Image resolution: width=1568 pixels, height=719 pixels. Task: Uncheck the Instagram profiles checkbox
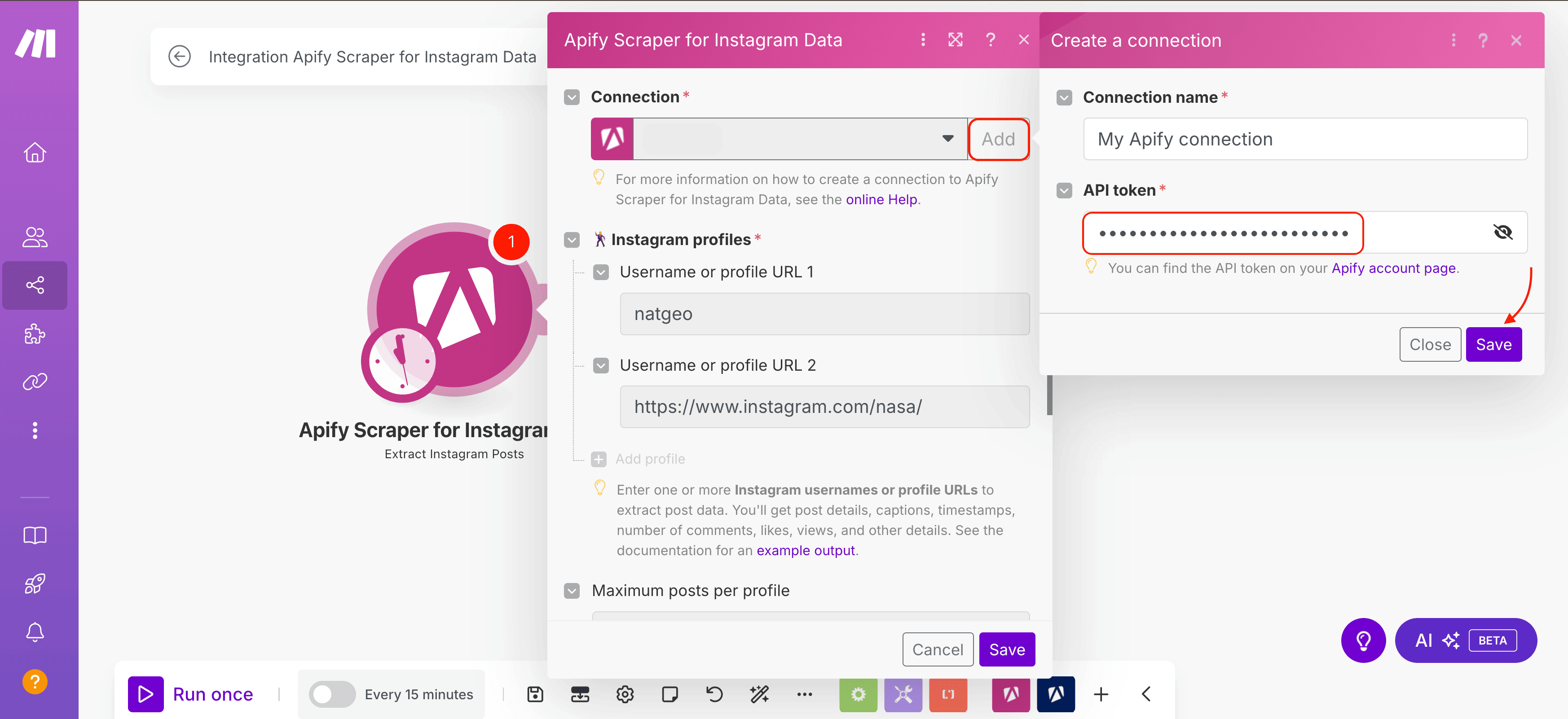point(572,240)
